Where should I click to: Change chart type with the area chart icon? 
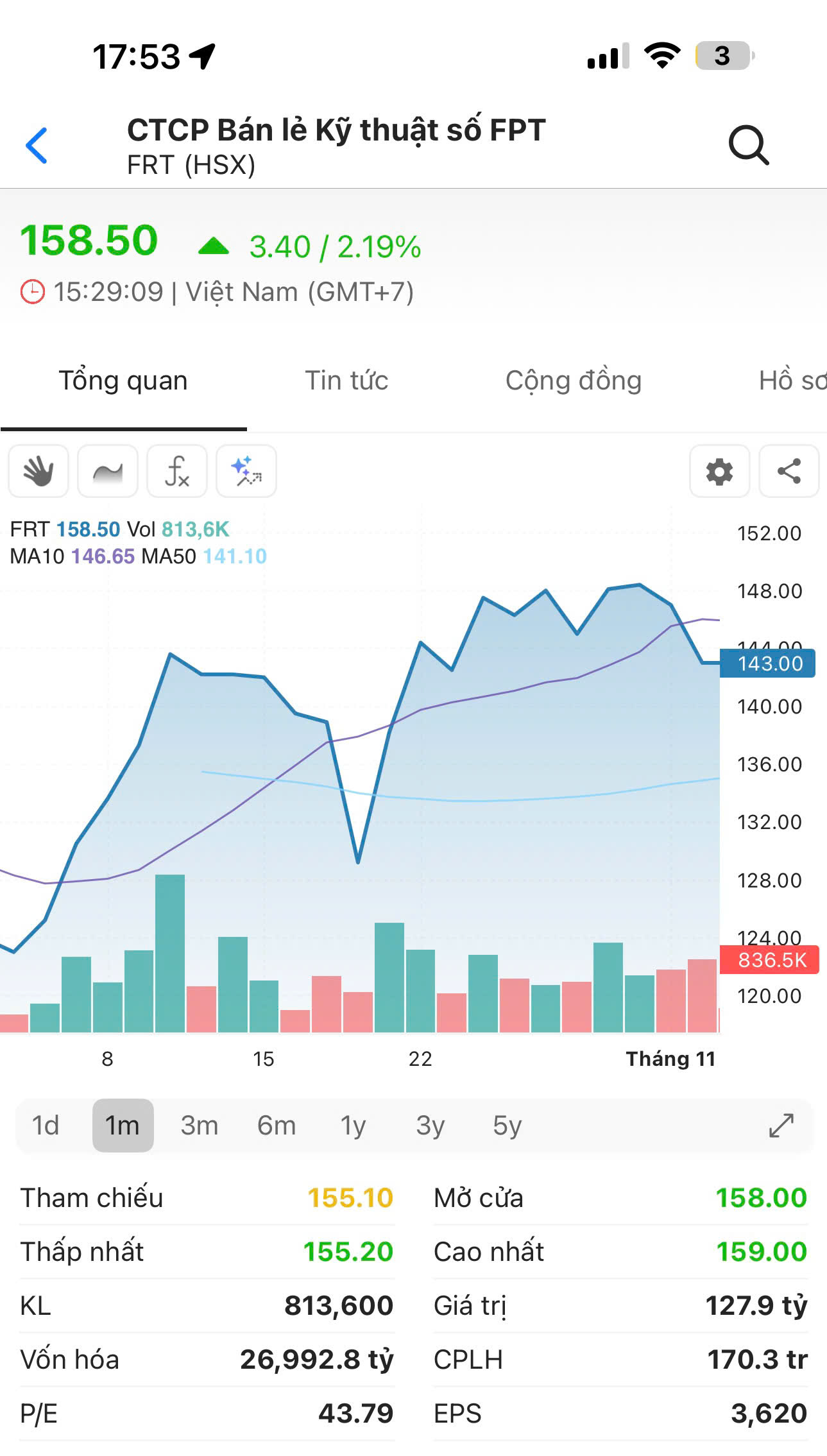click(108, 471)
